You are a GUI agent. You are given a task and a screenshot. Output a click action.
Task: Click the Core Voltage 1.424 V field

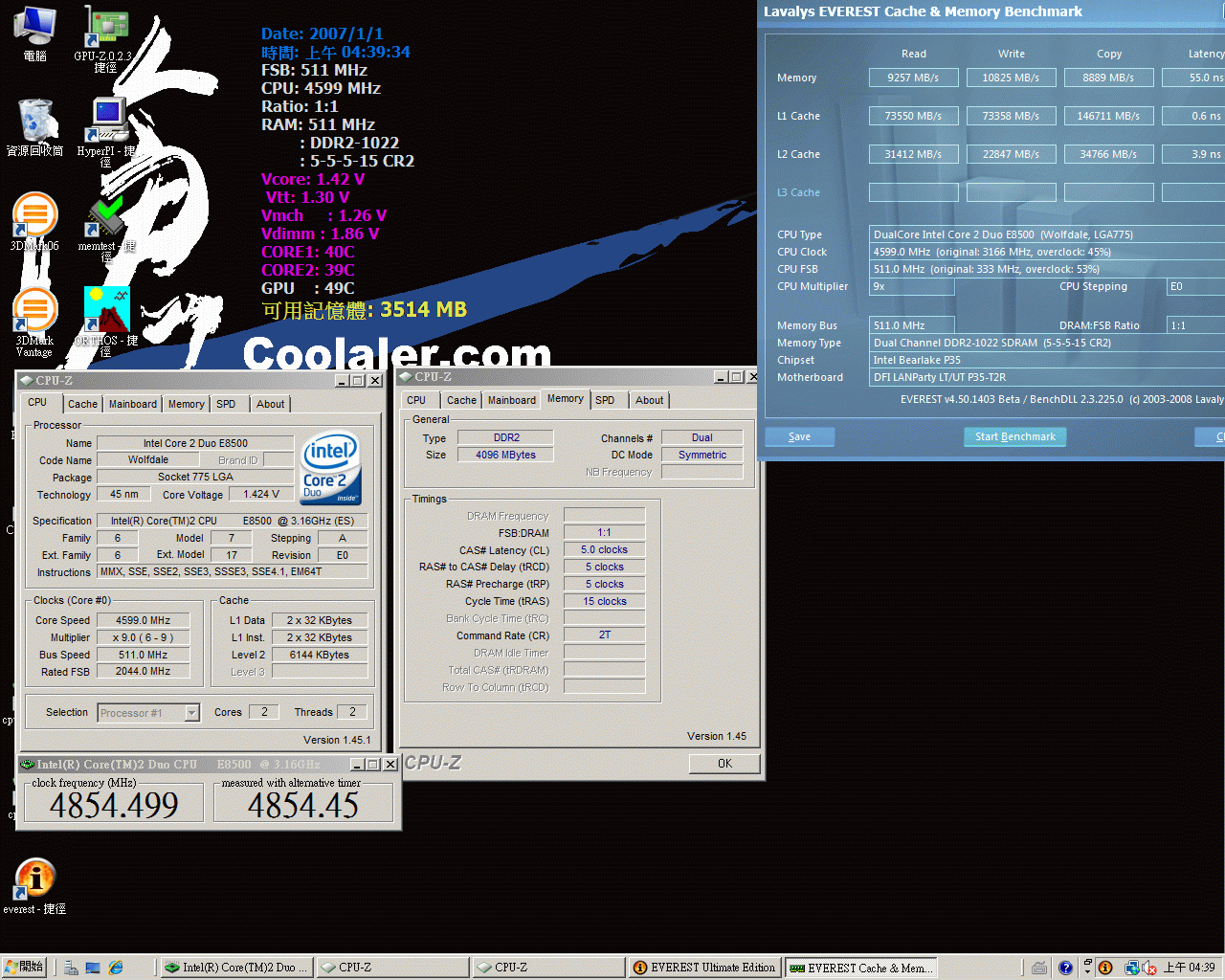(261, 494)
